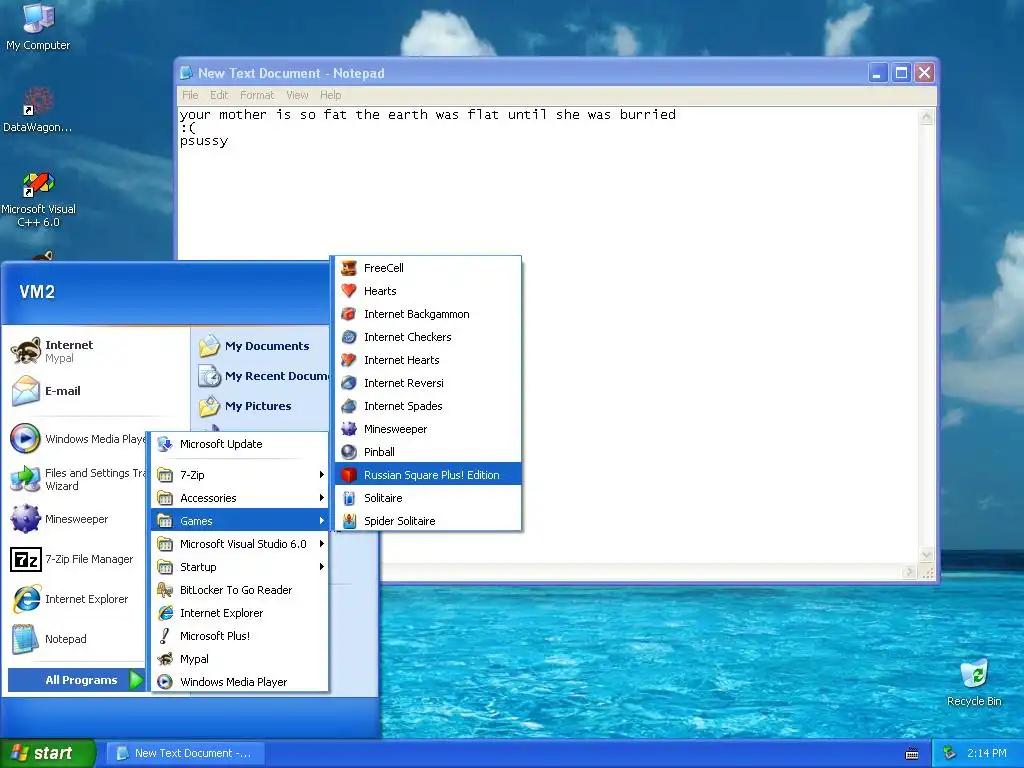This screenshot has height=768, width=1024.
Task: Click Minesweeper in the Games submenu
Action: (428, 429)
